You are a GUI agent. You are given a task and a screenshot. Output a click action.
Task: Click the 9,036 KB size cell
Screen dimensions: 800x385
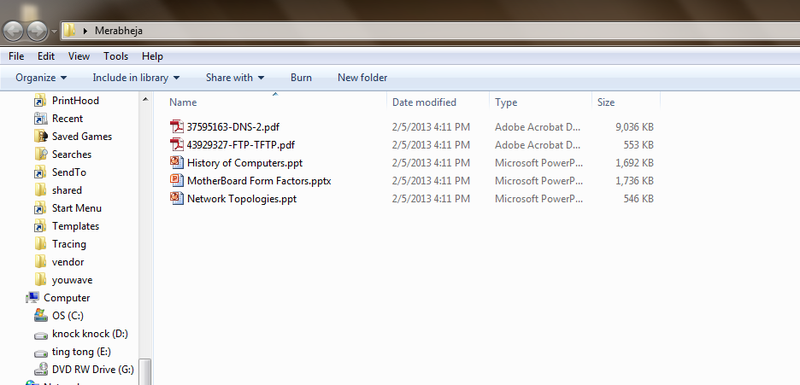(635, 127)
